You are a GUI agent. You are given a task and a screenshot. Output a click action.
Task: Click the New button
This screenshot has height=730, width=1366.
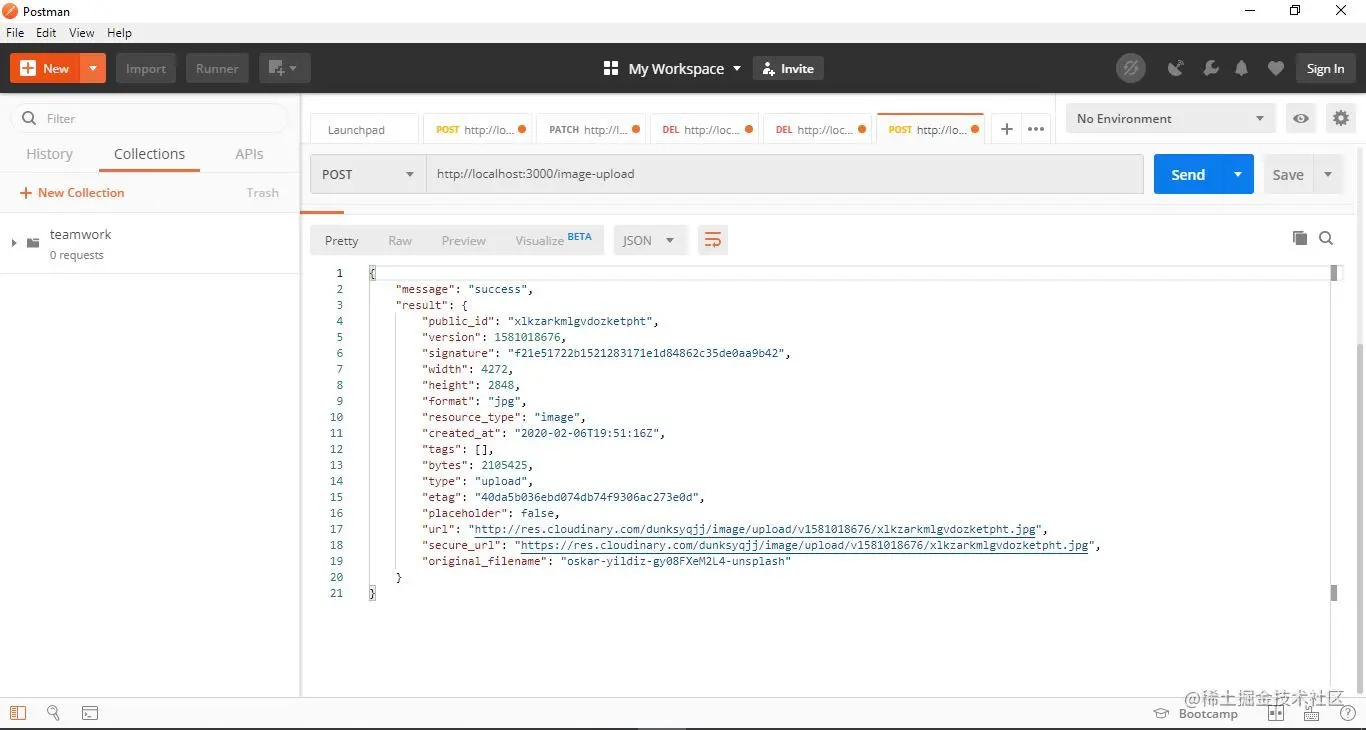pyautogui.click(x=45, y=68)
